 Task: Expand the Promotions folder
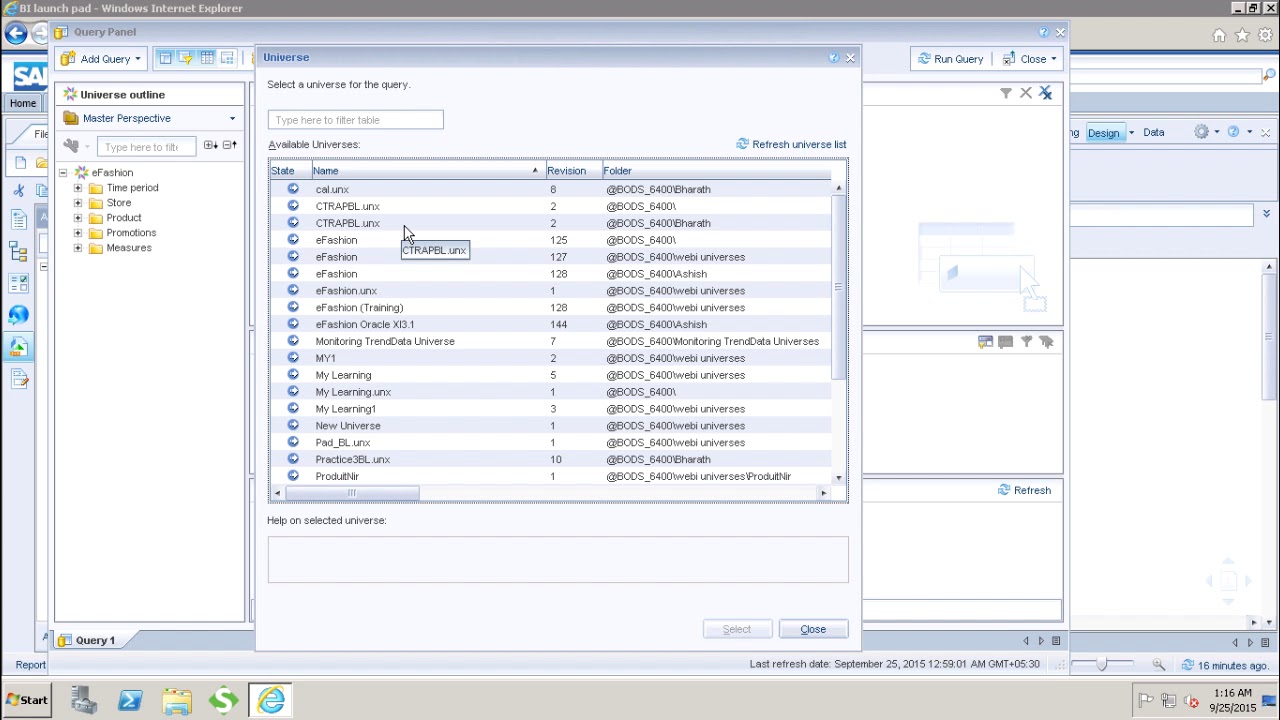coord(78,233)
